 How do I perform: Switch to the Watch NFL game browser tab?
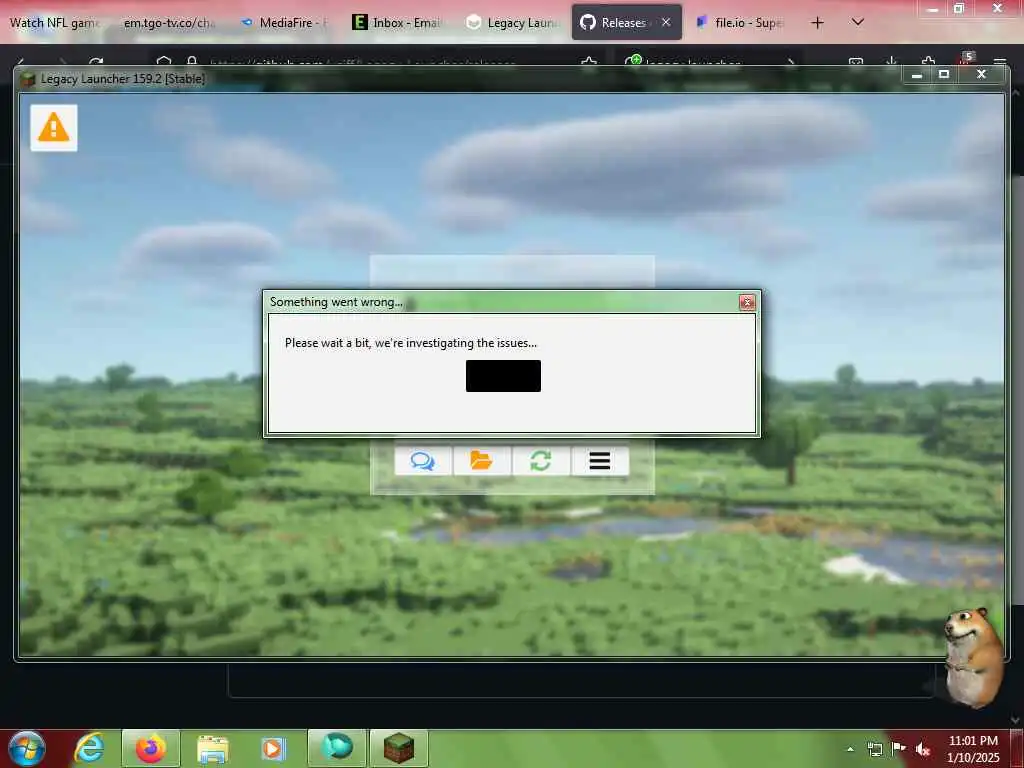[55, 23]
